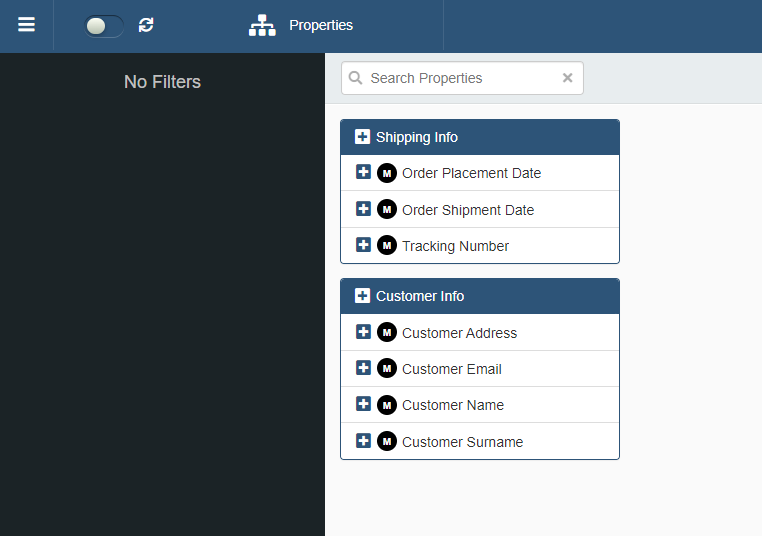
Task: Expand Customer Address with plus icon
Action: coord(364,332)
